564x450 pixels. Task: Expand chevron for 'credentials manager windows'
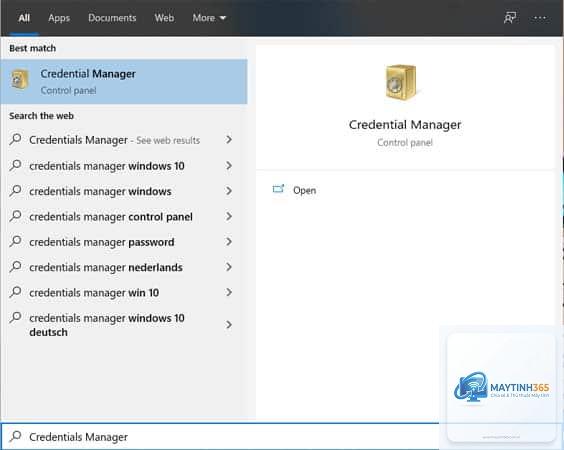[229, 191]
